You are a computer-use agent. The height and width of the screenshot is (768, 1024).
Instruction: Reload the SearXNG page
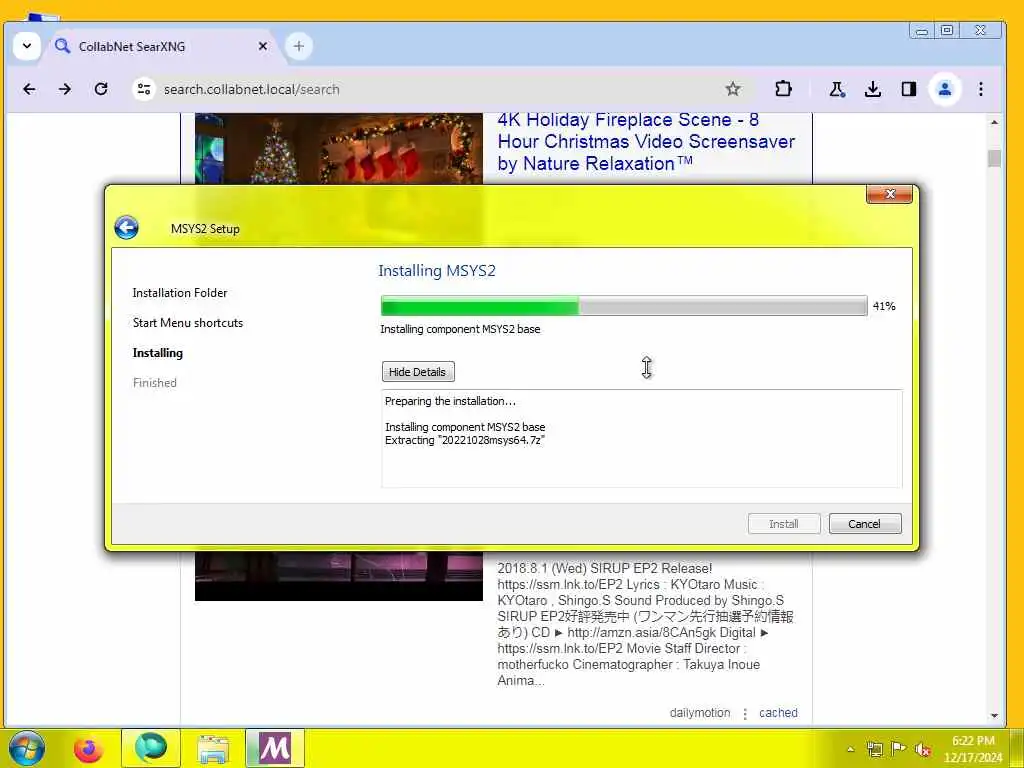[x=101, y=89]
